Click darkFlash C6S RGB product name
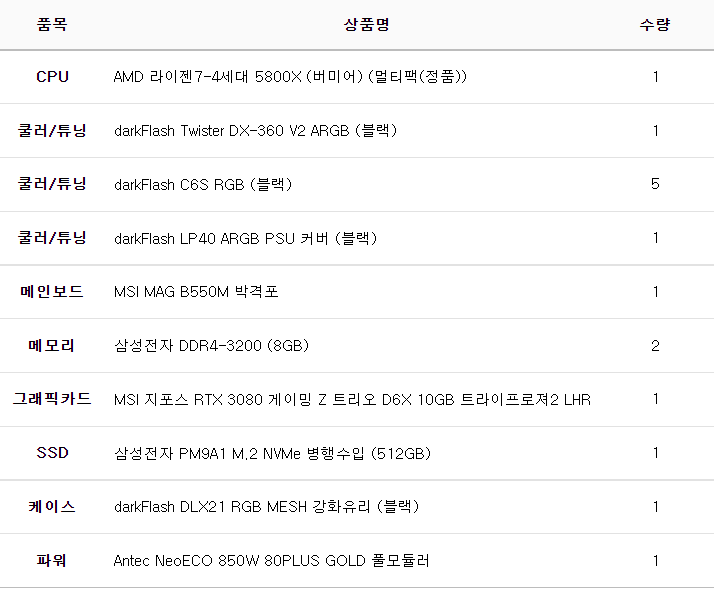 tap(203, 185)
